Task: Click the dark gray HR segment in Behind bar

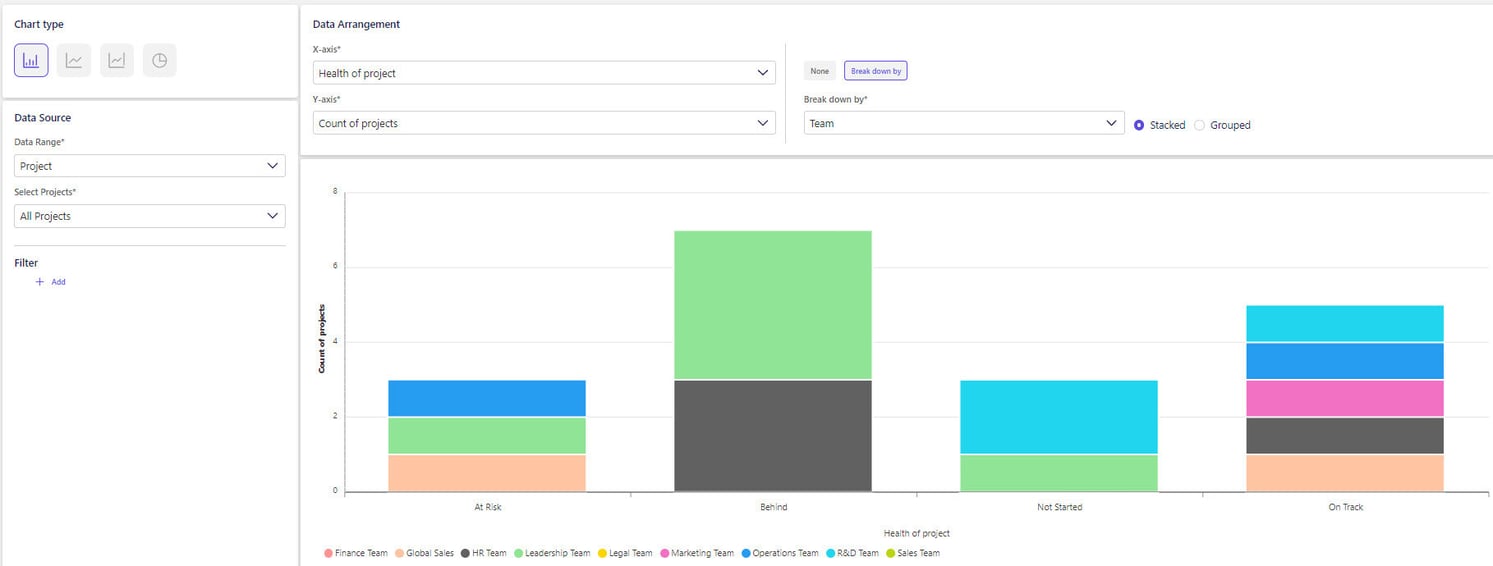Action: click(773, 436)
